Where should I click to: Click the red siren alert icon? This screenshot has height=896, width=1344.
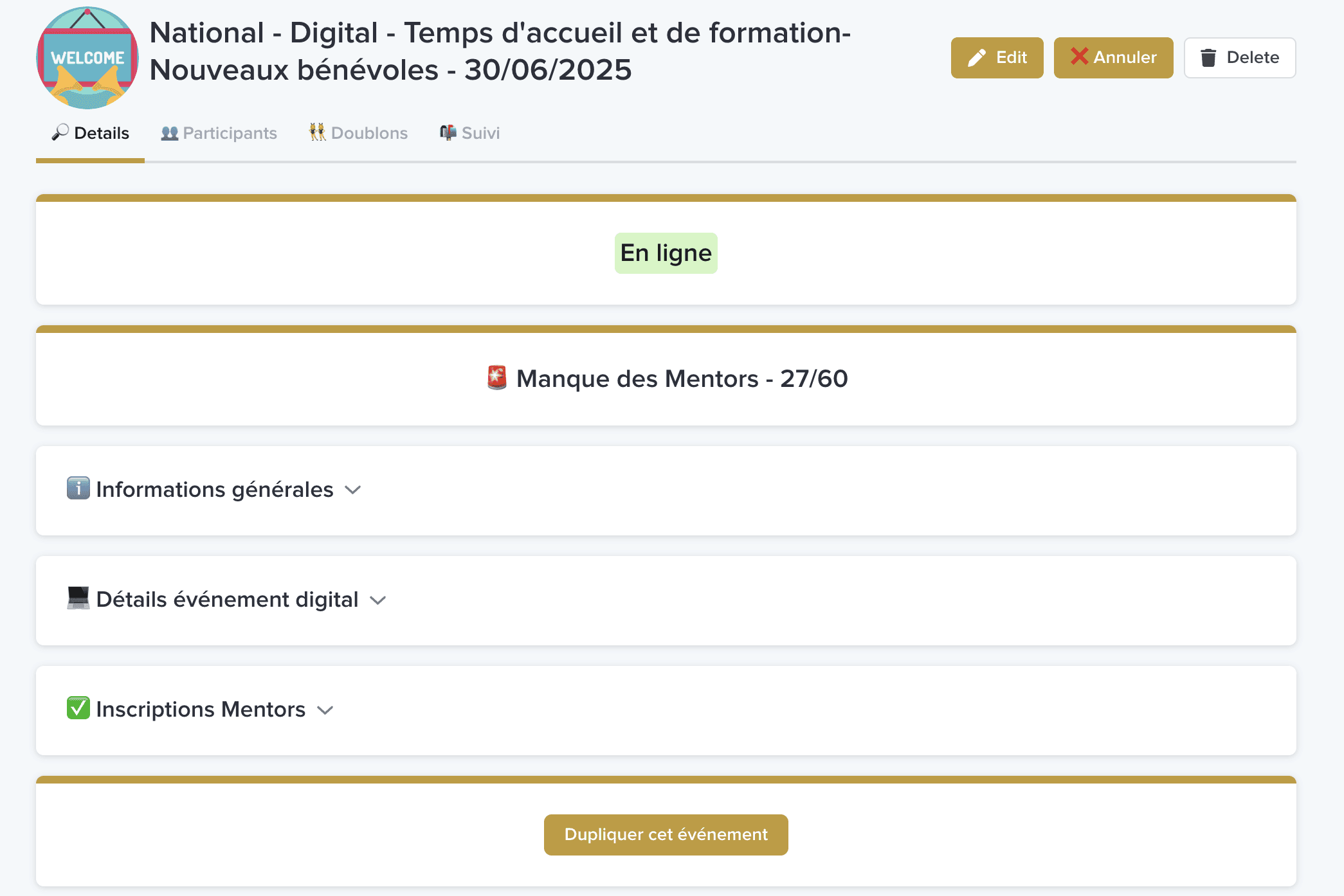click(x=497, y=378)
